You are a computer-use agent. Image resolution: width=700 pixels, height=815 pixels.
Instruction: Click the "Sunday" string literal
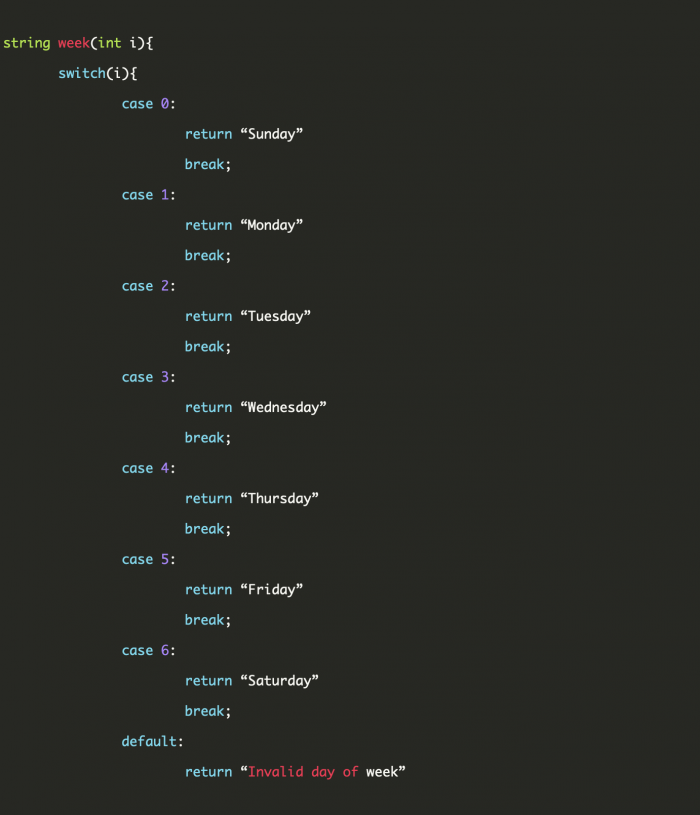point(271,134)
